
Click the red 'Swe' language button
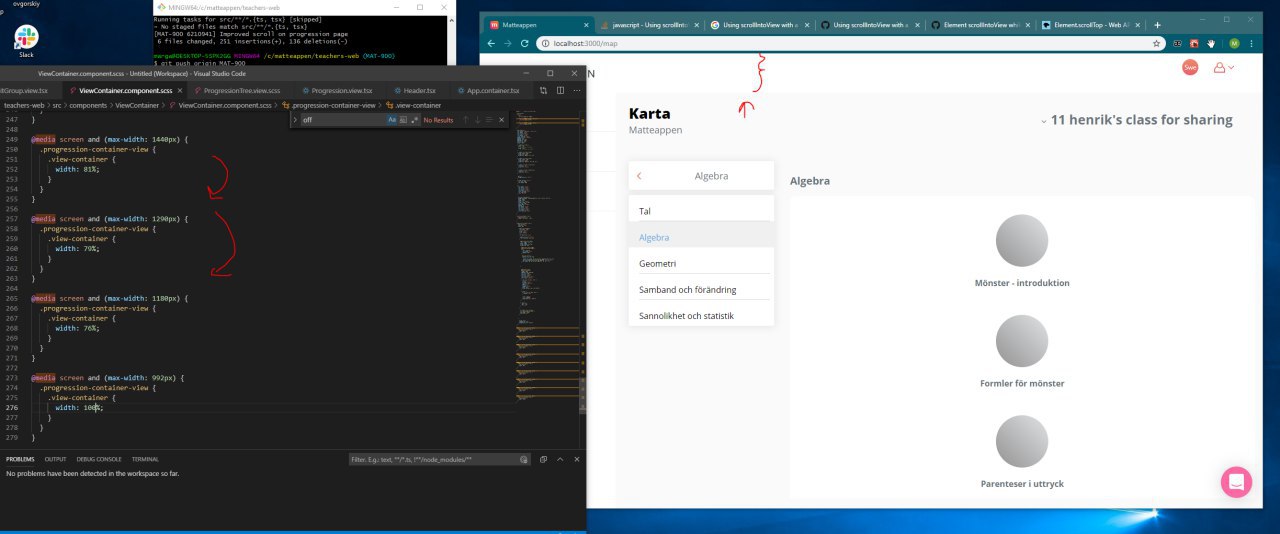tap(1190, 67)
